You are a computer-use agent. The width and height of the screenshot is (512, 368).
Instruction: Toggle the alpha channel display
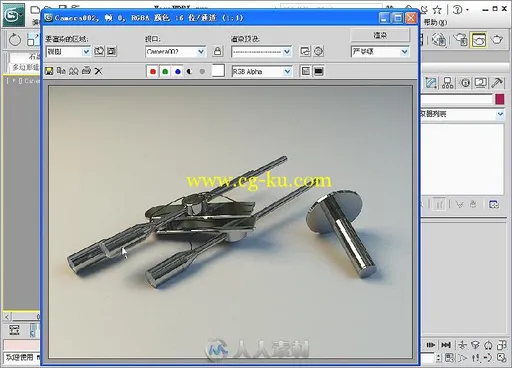190,71
